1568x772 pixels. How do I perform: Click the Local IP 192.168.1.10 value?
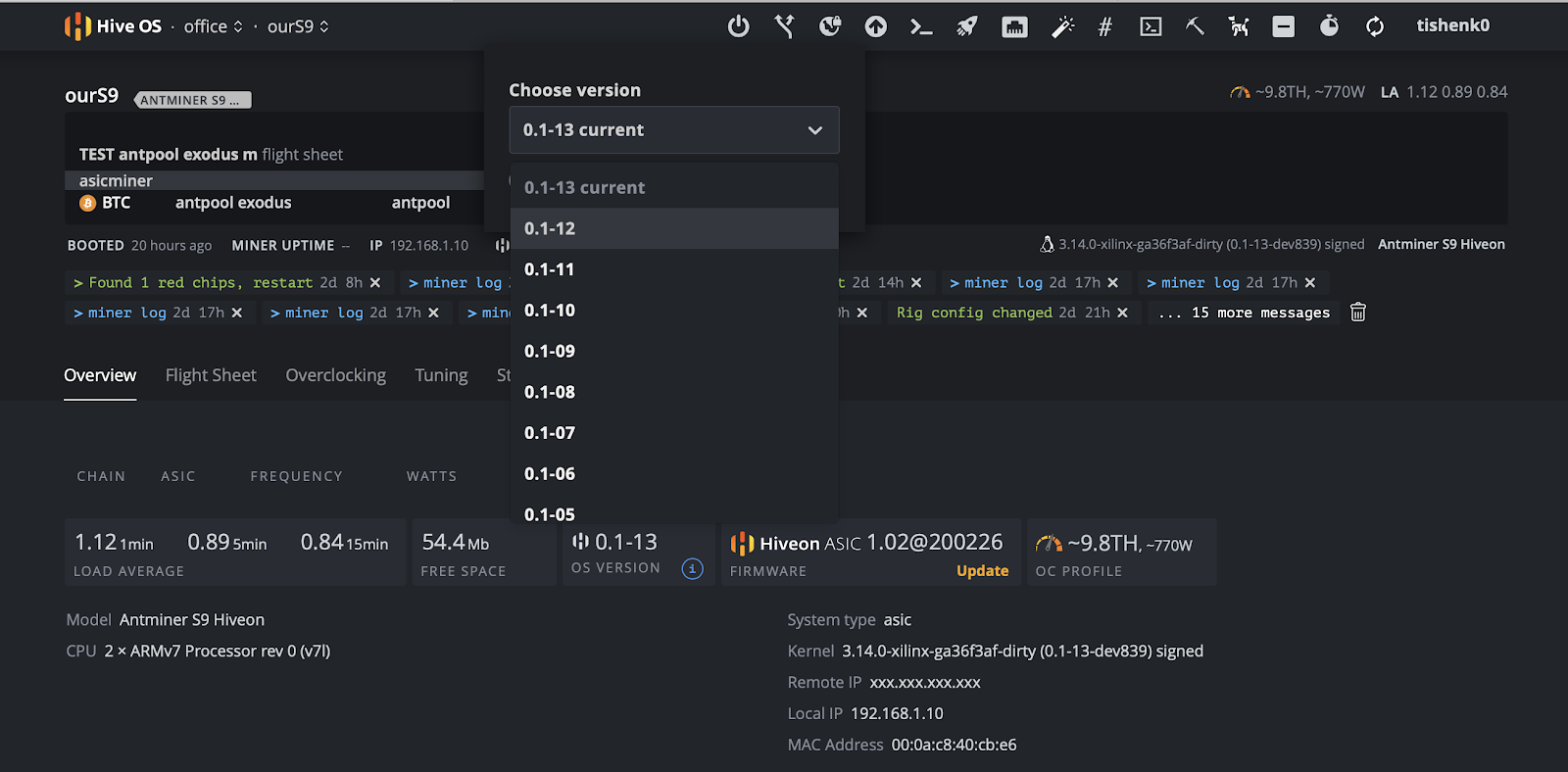point(897,713)
